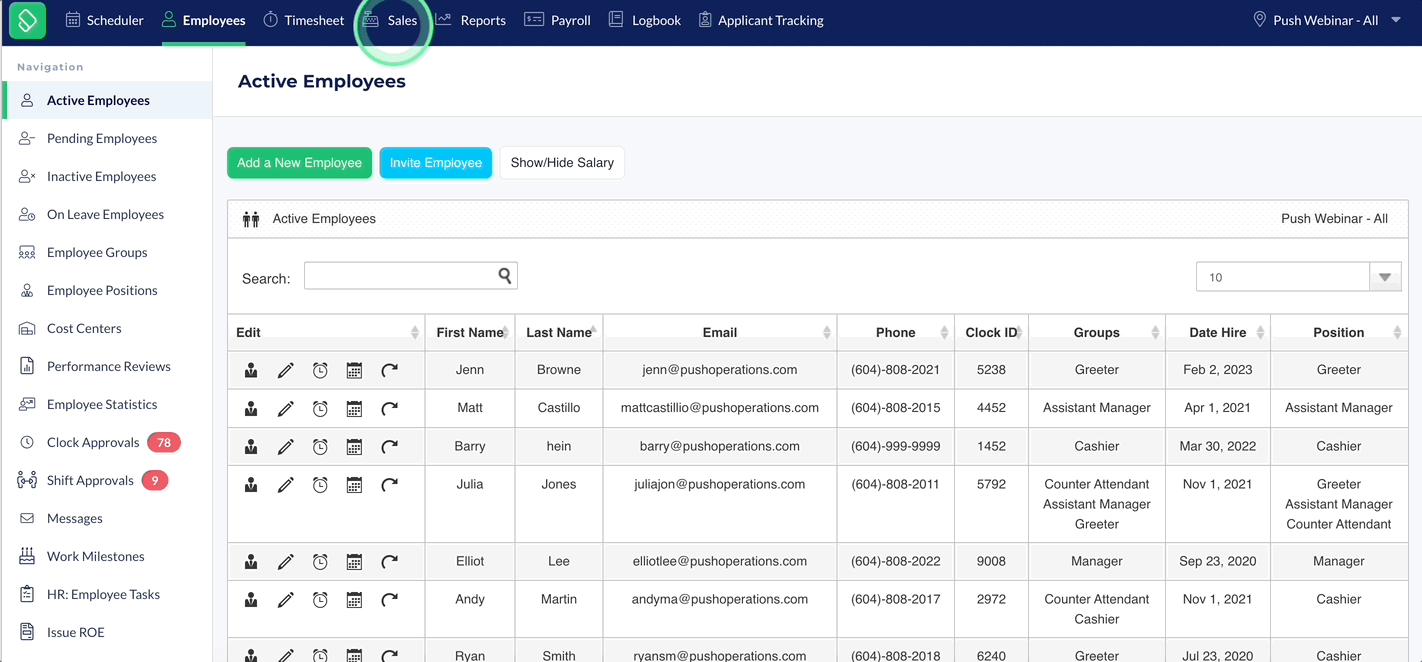Click the calendar icon in Barry hein's row
The width and height of the screenshot is (1422, 662).
354,447
